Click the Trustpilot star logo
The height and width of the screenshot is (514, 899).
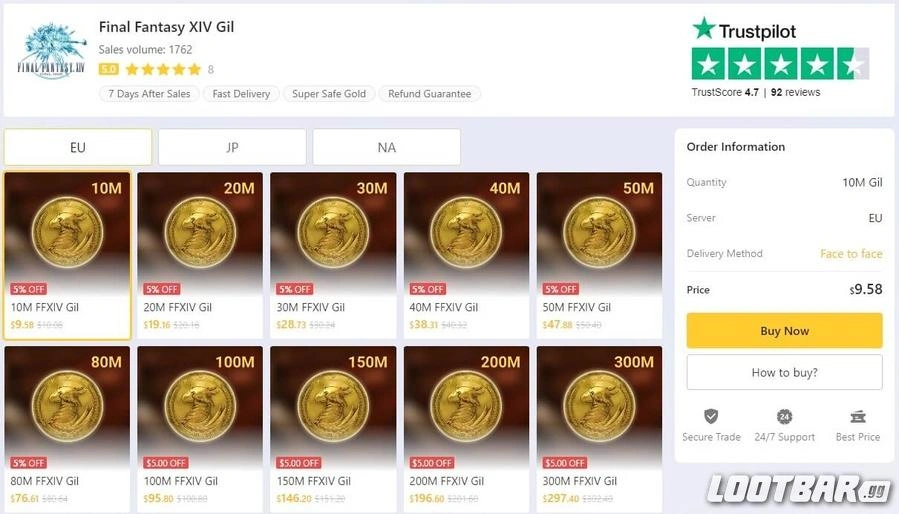click(703, 28)
